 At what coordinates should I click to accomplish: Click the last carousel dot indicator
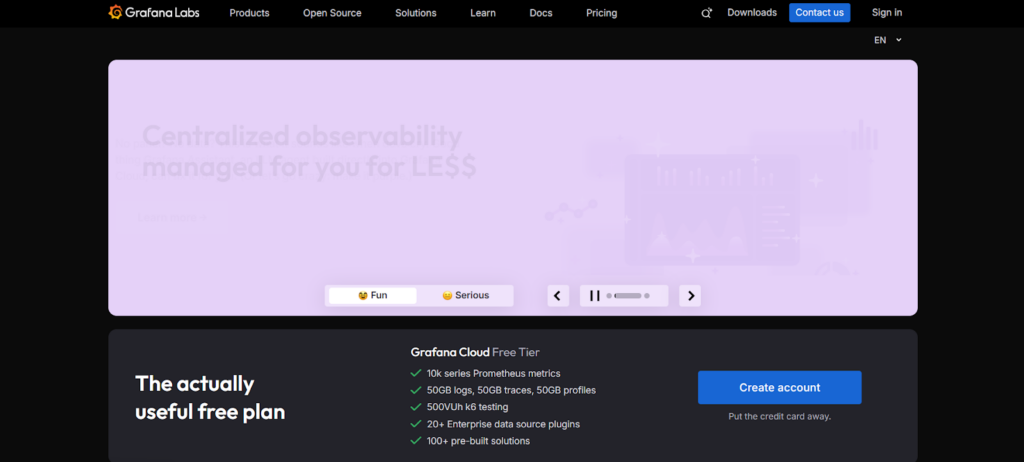pos(647,296)
